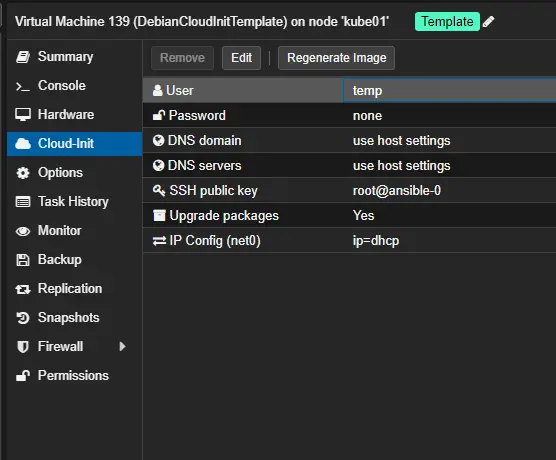Click DNS domain 'use host settings' value
This screenshot has width=556, height=460.
pyautogui.click(x=401, y=141)
